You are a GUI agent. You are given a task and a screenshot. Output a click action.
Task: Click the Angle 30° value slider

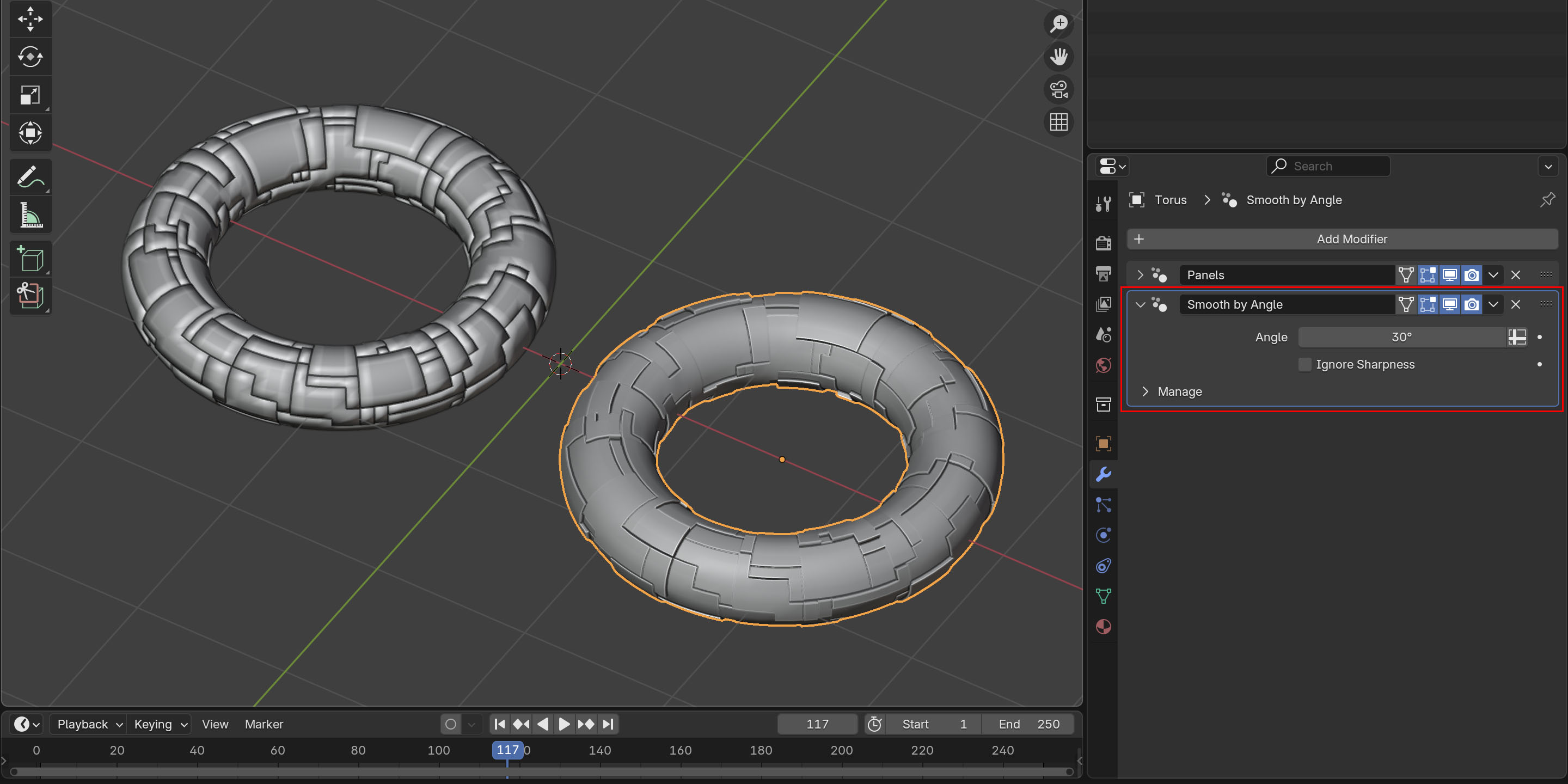click(1402, 336)
